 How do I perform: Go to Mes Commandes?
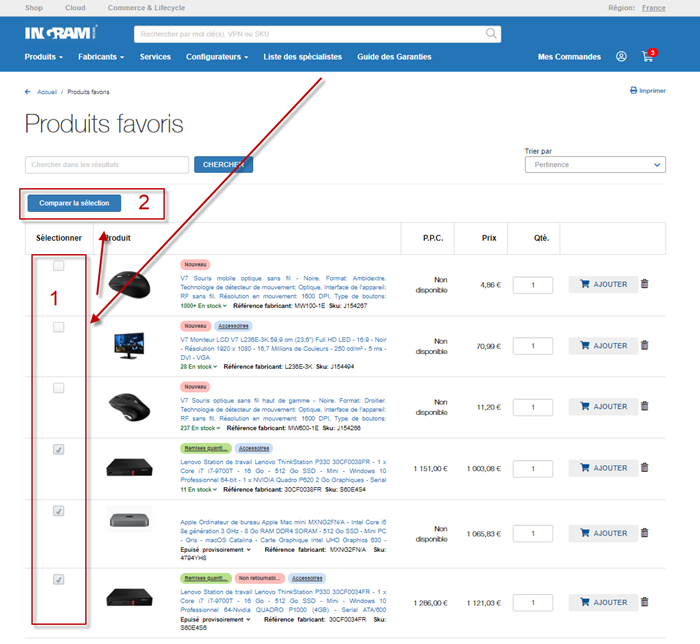(569, 57)
